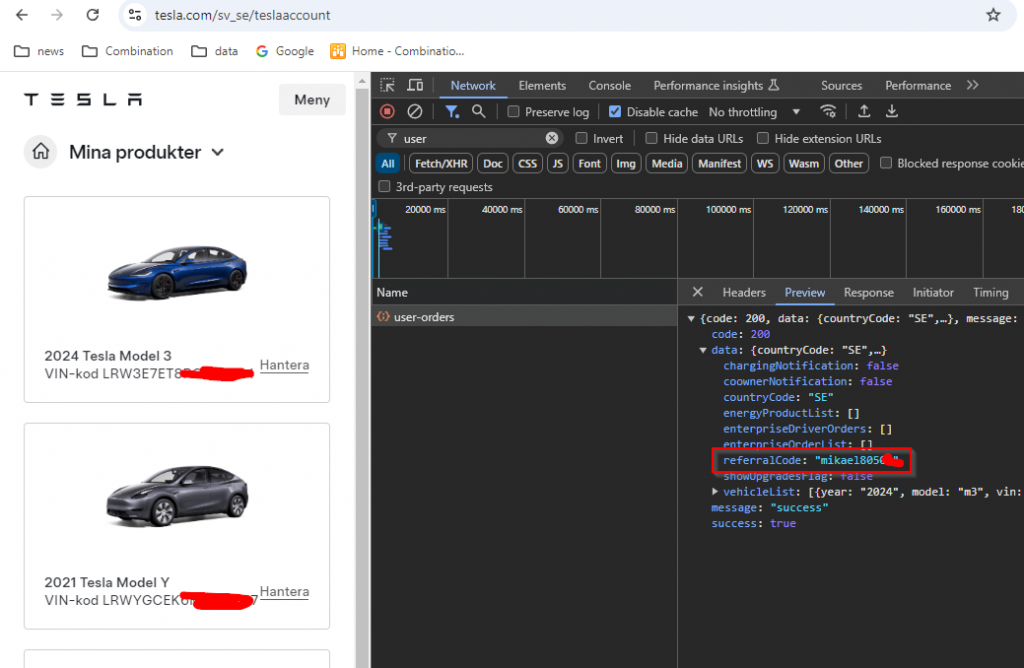
Task: Click in the network filter text field
Action: point(470,138)
